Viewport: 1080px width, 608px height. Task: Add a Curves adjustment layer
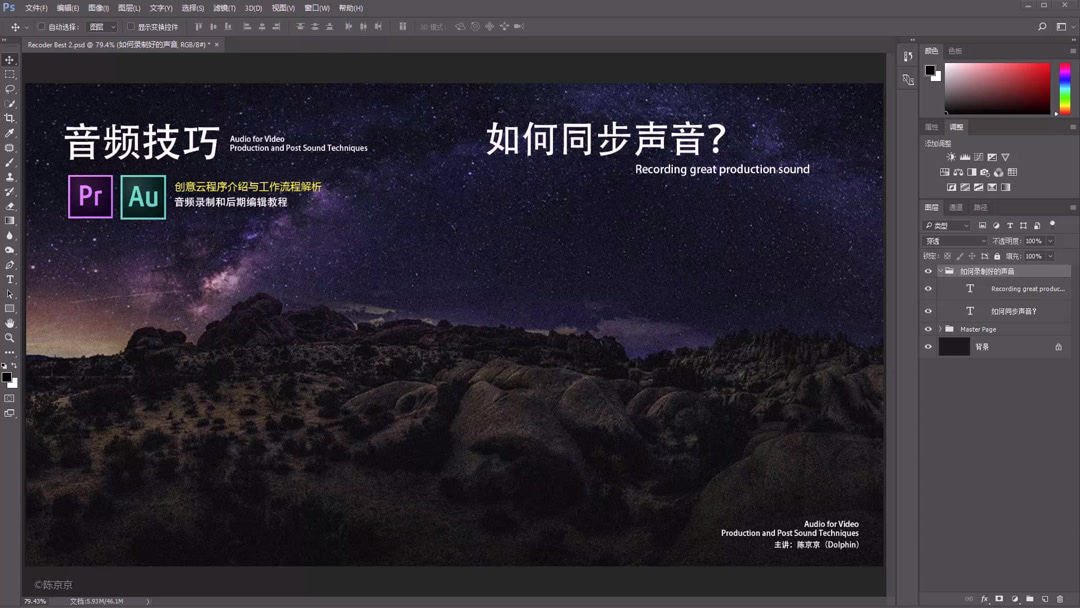tap(979, 157)
